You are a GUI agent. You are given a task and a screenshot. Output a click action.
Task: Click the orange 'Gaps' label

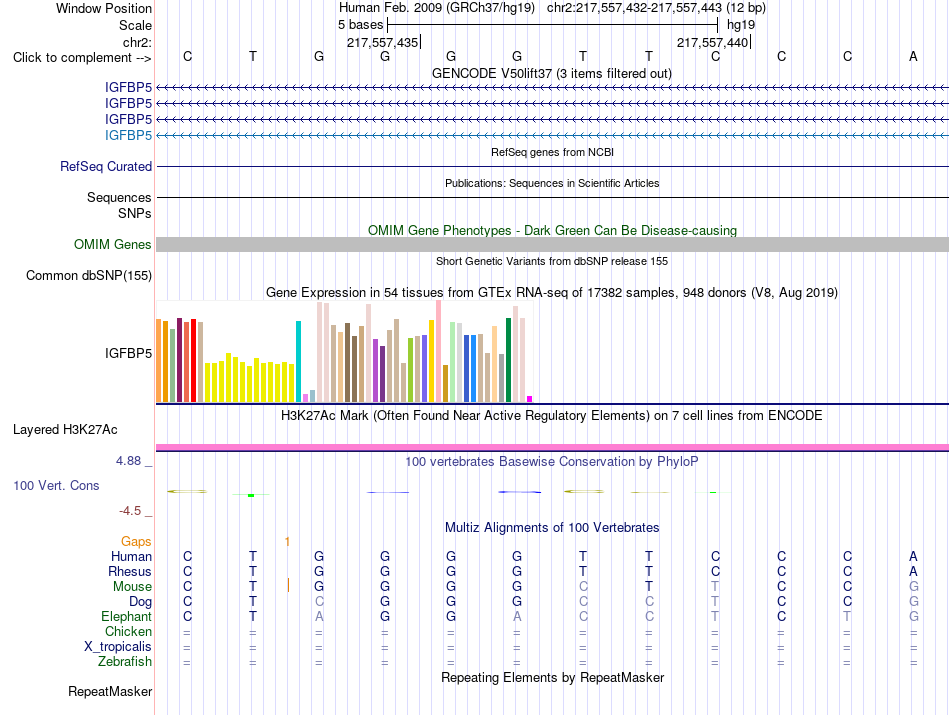136,542
